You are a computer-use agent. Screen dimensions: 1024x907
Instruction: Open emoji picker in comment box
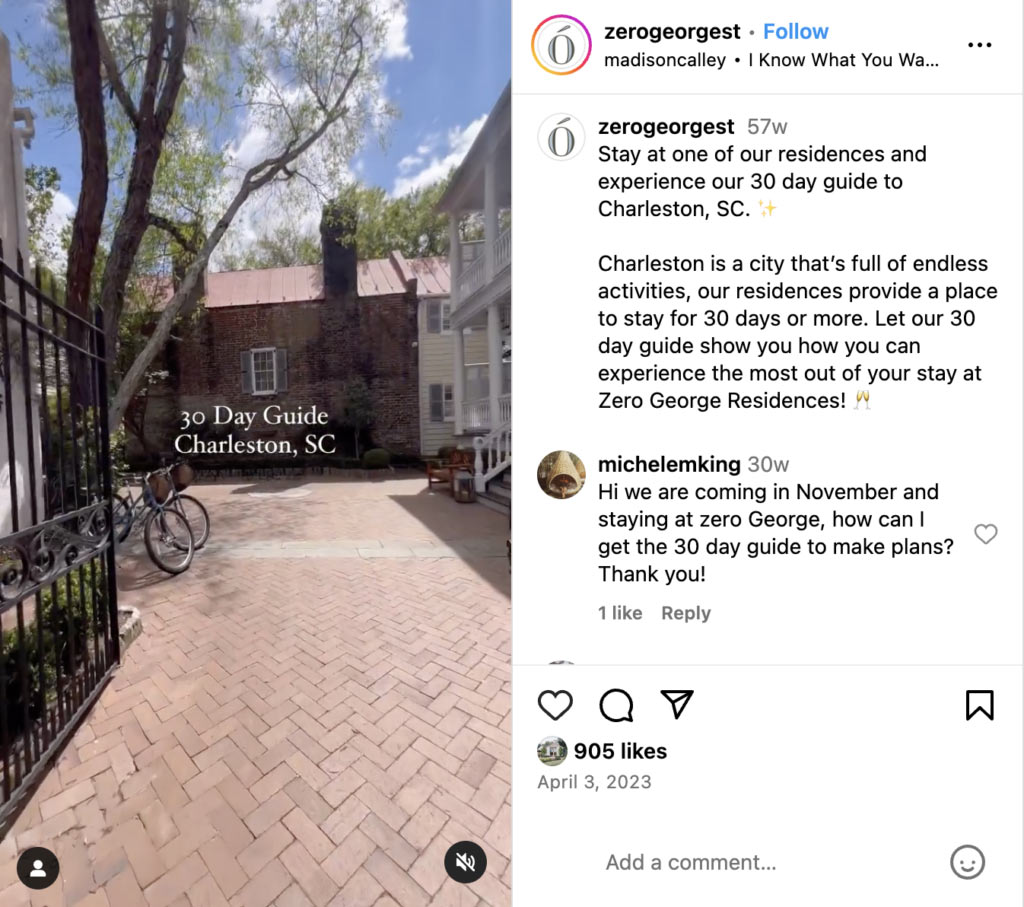click(967, 862)
